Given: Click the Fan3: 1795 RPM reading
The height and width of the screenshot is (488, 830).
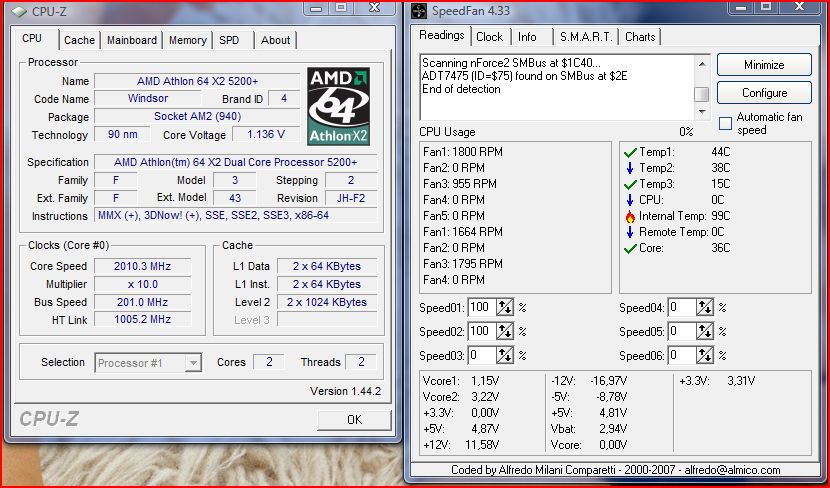Looking at the screenshot, I should (x=463, y=264).
